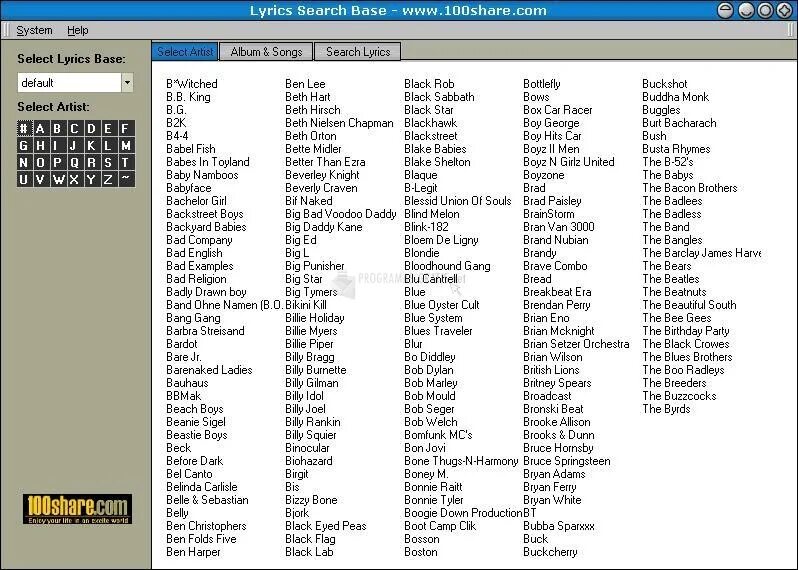Select letter M in artist grid

(x=126, y=146)
